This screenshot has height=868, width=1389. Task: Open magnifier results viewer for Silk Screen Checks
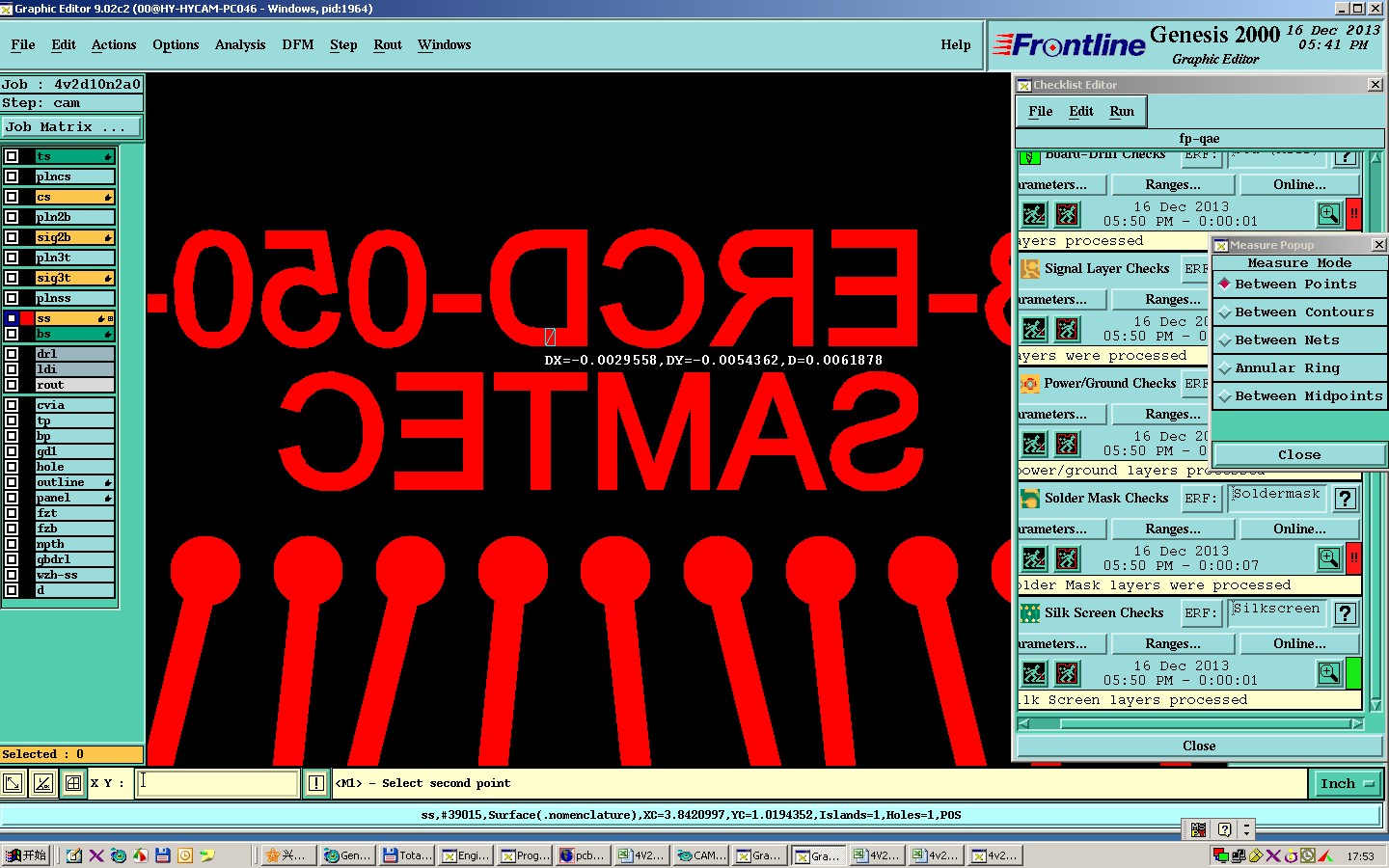click(1329, 673)
